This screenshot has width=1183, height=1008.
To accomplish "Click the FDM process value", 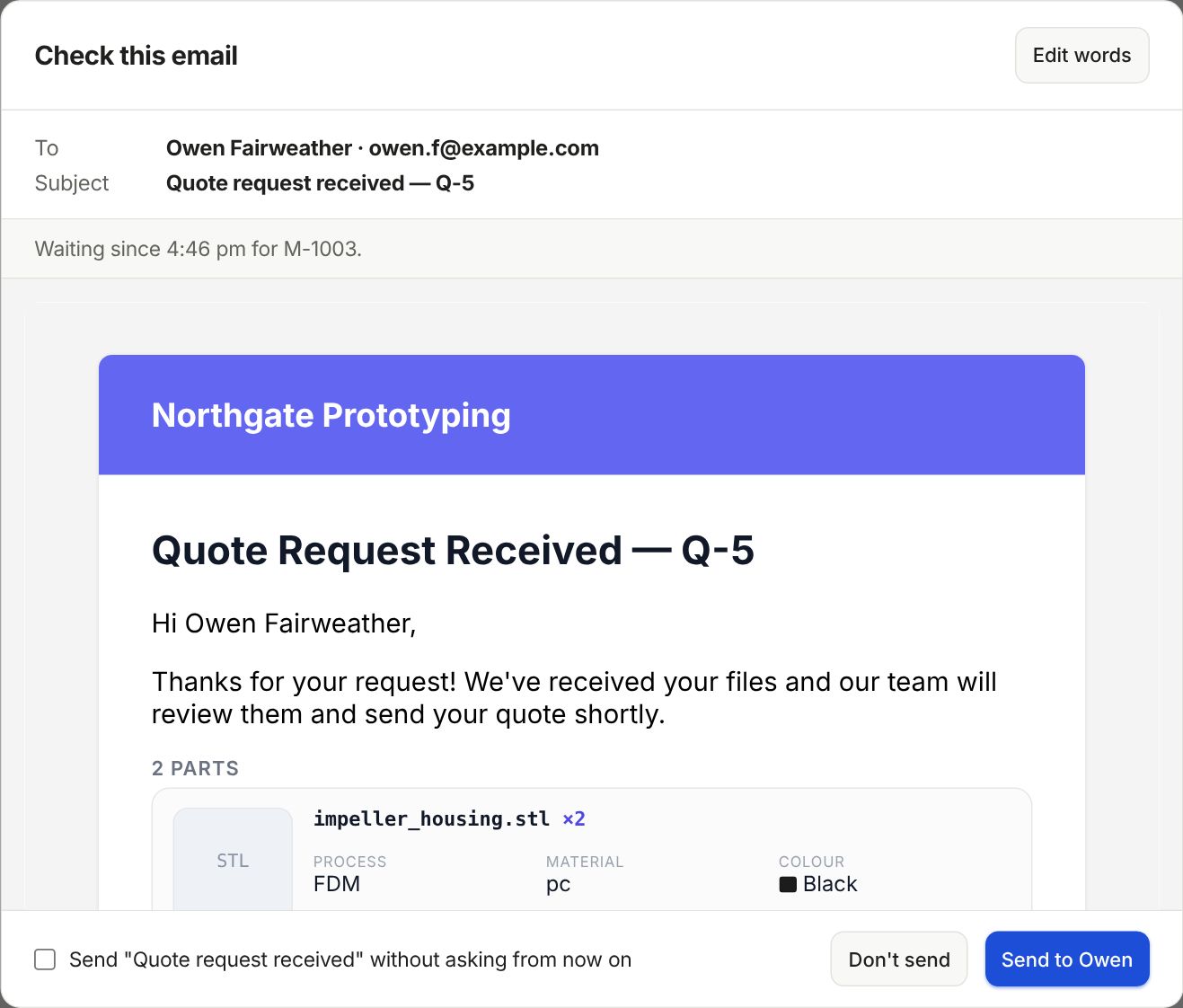I will (337, 884).
